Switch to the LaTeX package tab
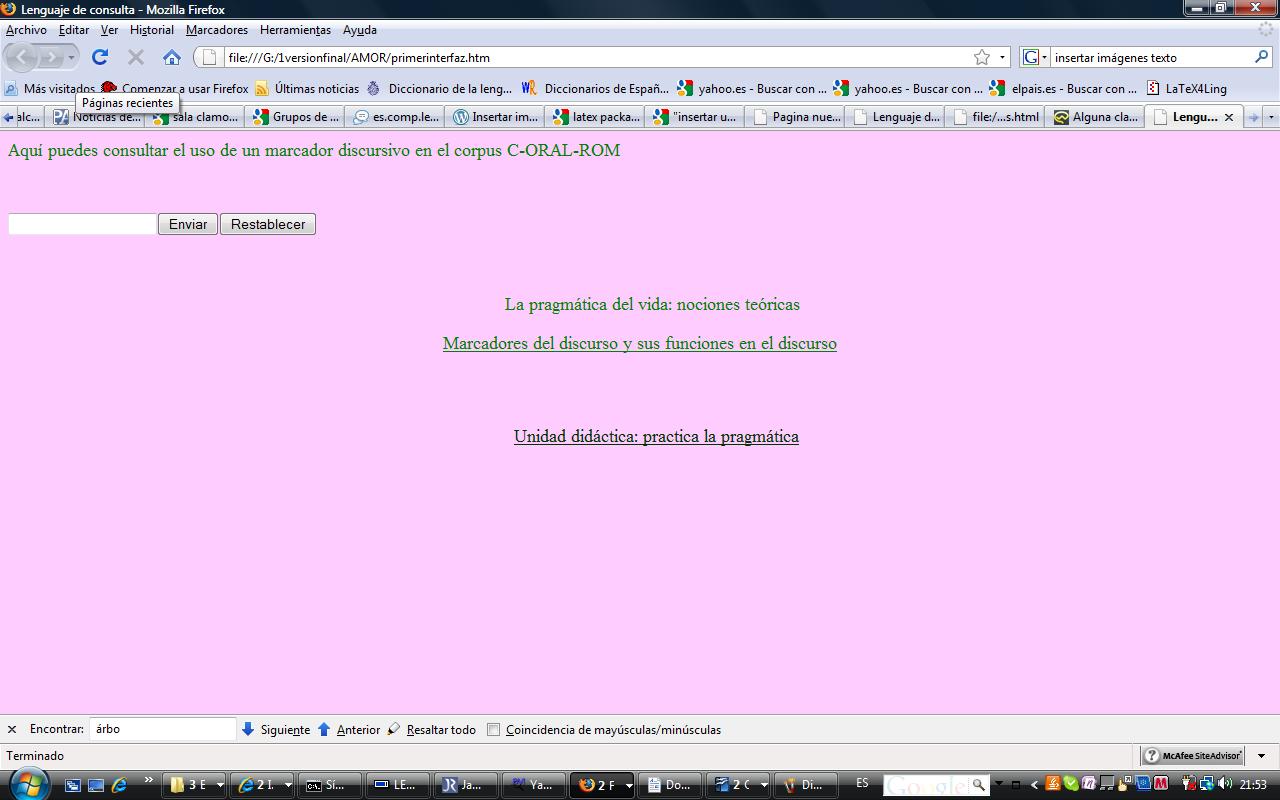Viewport: 1280px width, 800px height. coord(596,117)
